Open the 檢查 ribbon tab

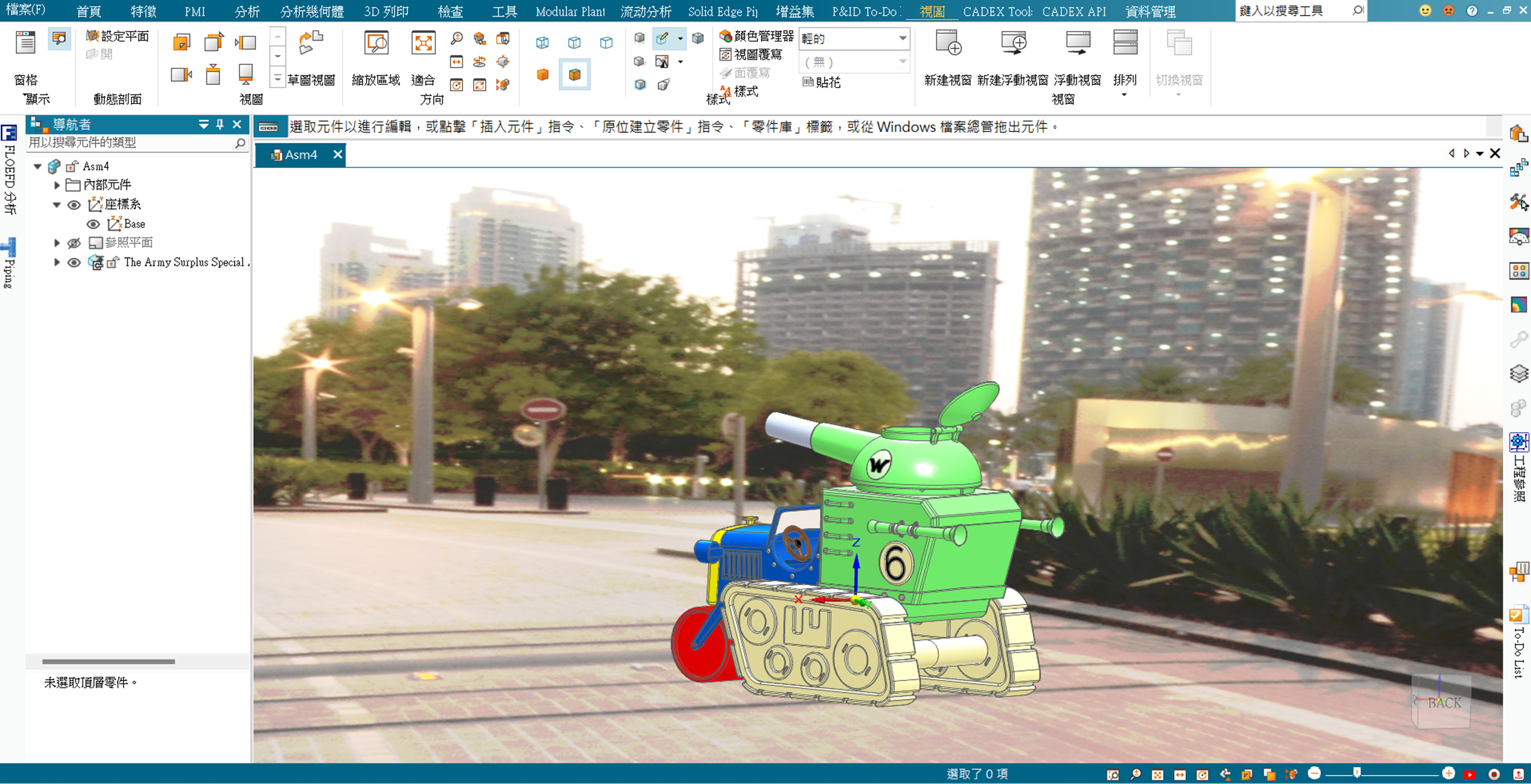click(450, 11)
